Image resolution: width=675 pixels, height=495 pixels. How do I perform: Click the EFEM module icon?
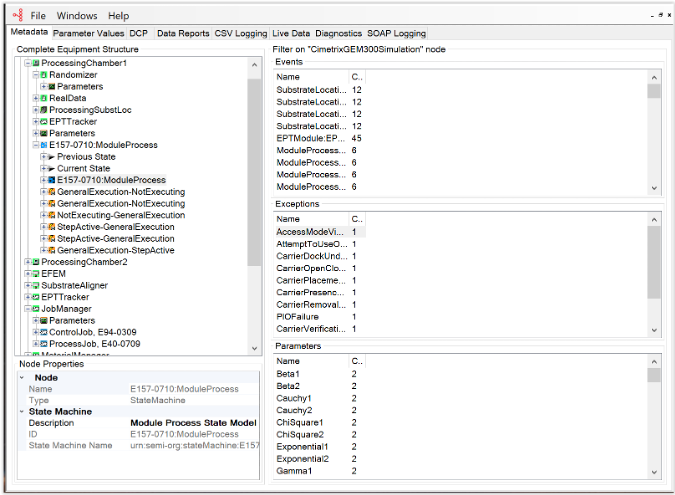coord(36,273)
